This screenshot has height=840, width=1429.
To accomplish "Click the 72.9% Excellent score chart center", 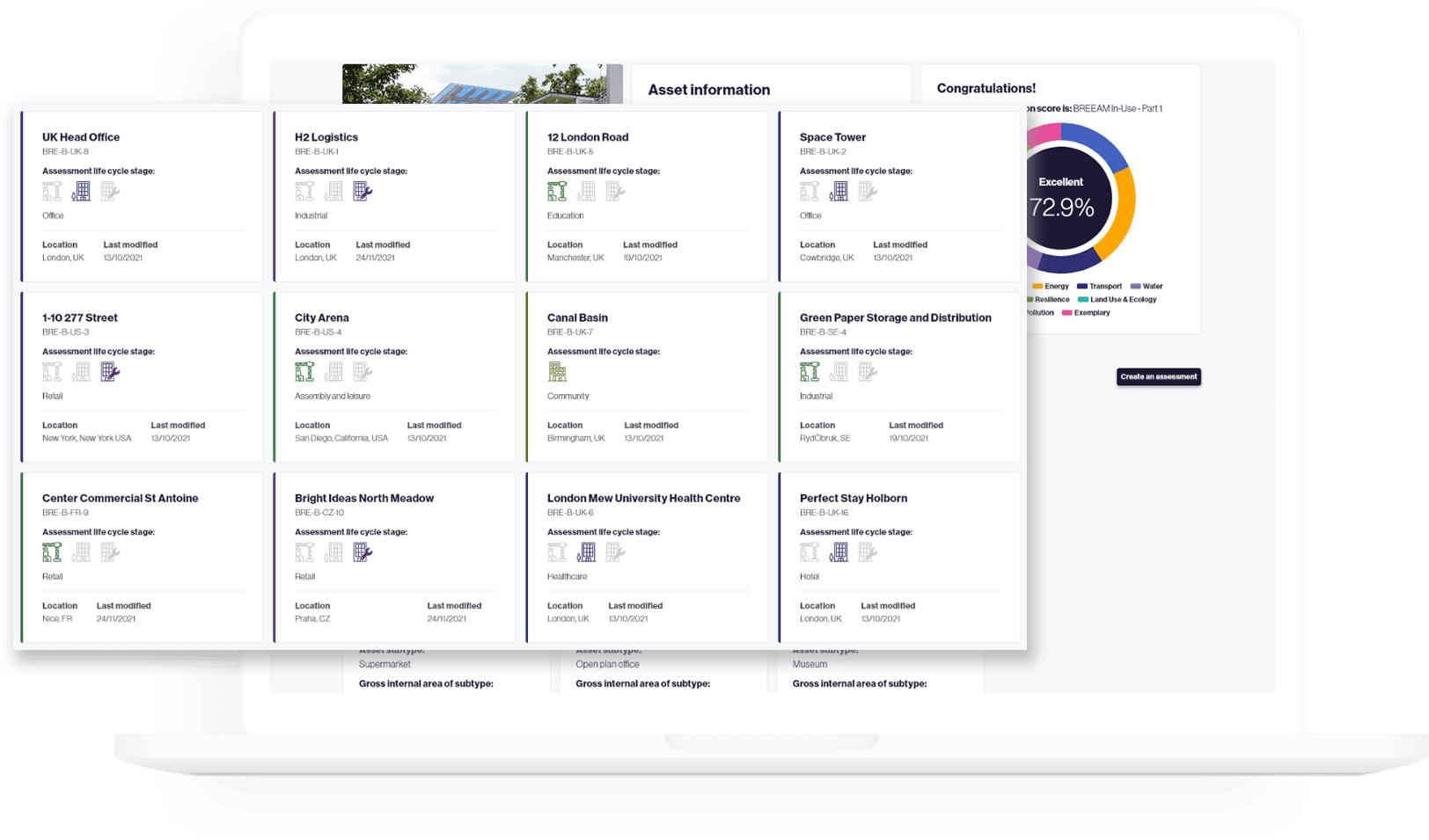I will click(1062, 198).
